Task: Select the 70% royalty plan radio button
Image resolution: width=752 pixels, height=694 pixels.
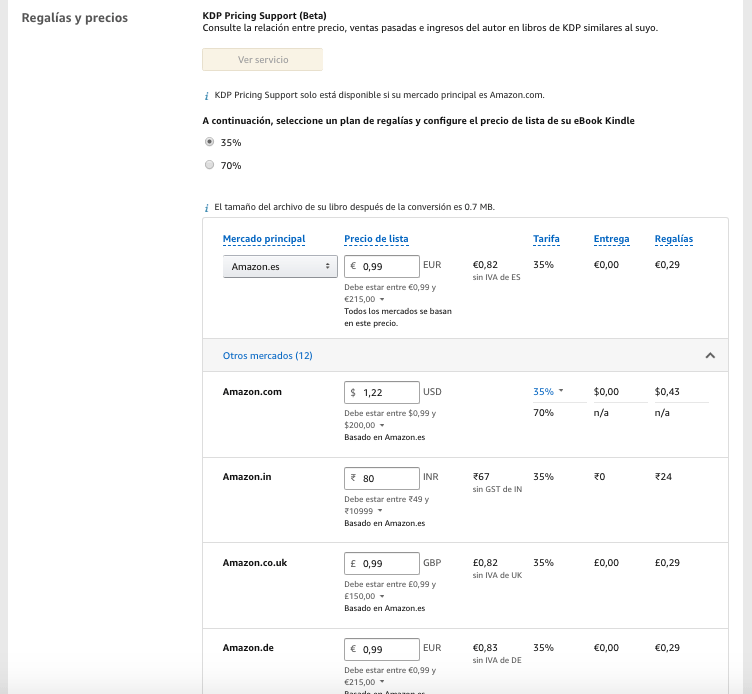Action: pos(209,165)
